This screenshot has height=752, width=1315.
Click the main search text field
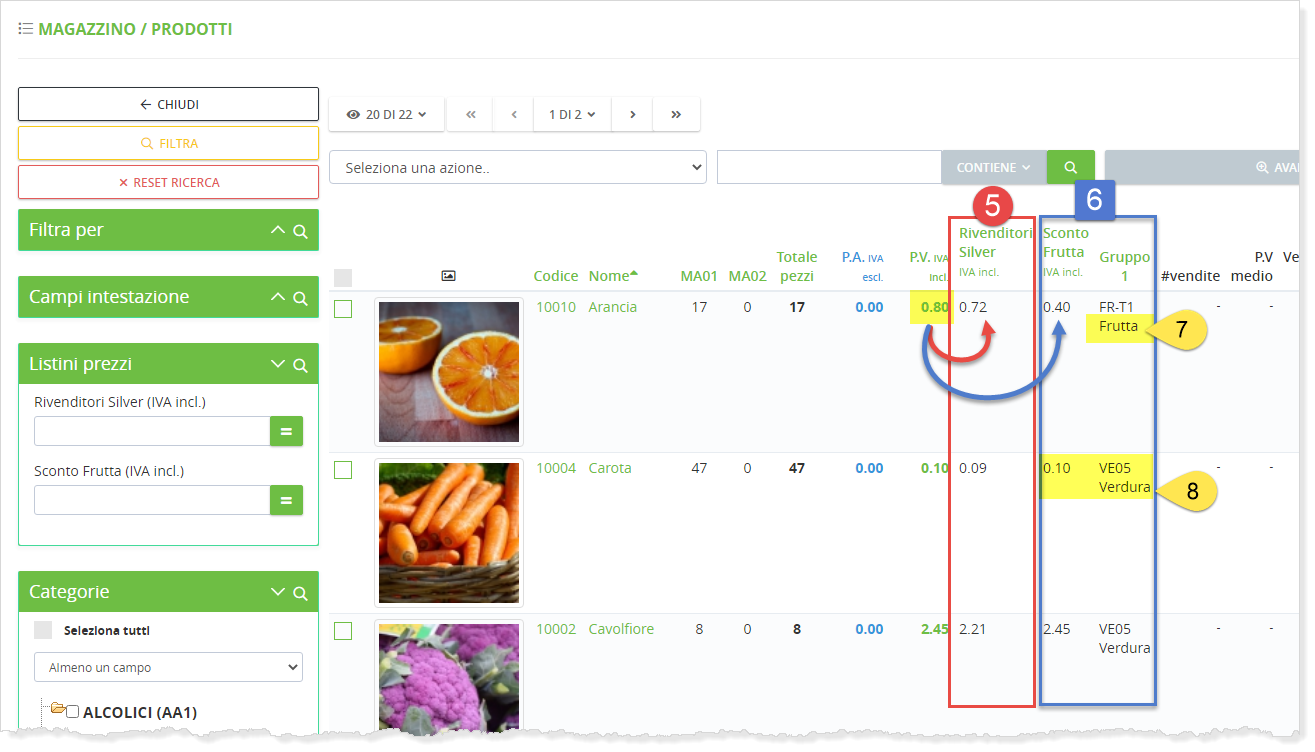(828, 168)
